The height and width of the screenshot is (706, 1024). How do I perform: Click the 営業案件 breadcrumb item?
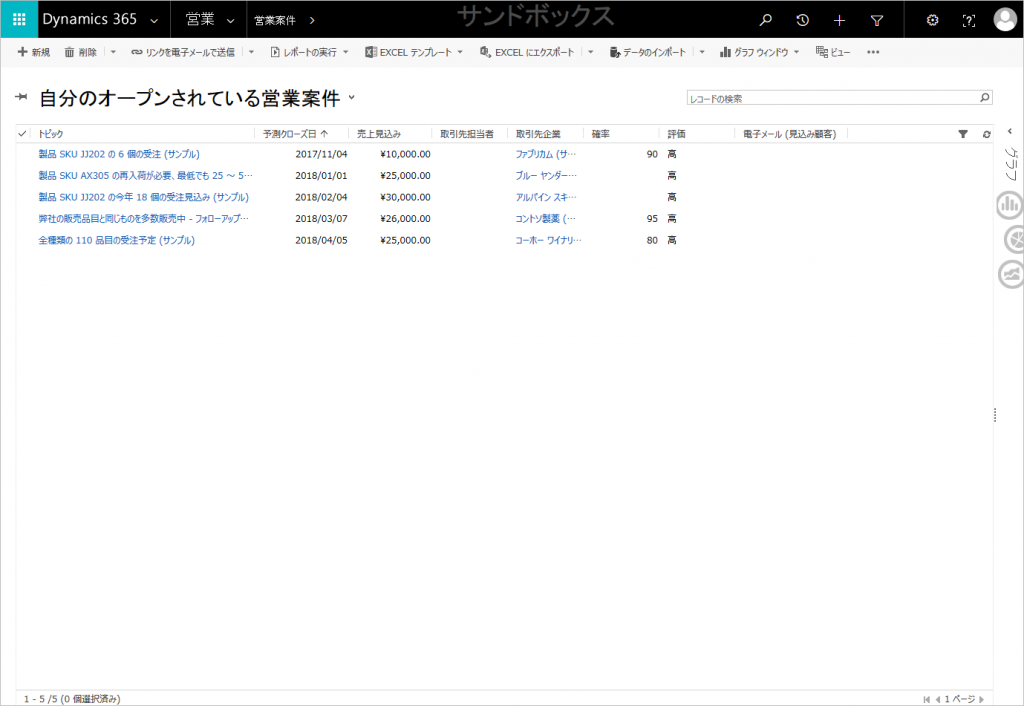275,20
